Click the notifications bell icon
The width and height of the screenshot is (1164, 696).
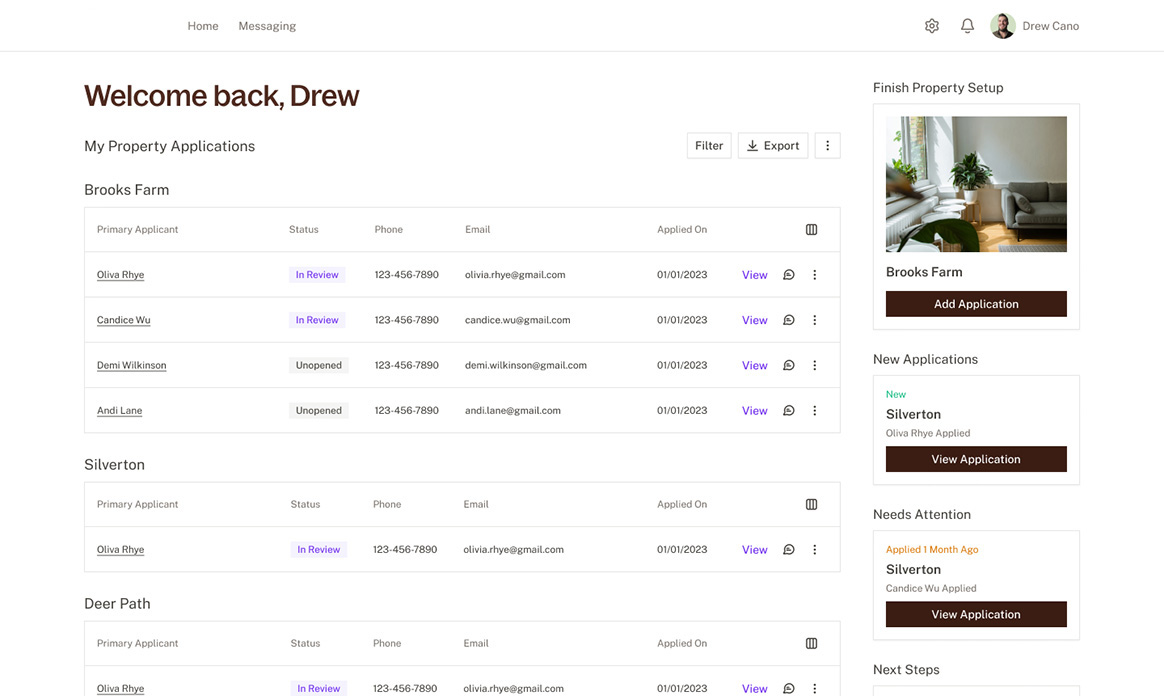click(967, 26)
